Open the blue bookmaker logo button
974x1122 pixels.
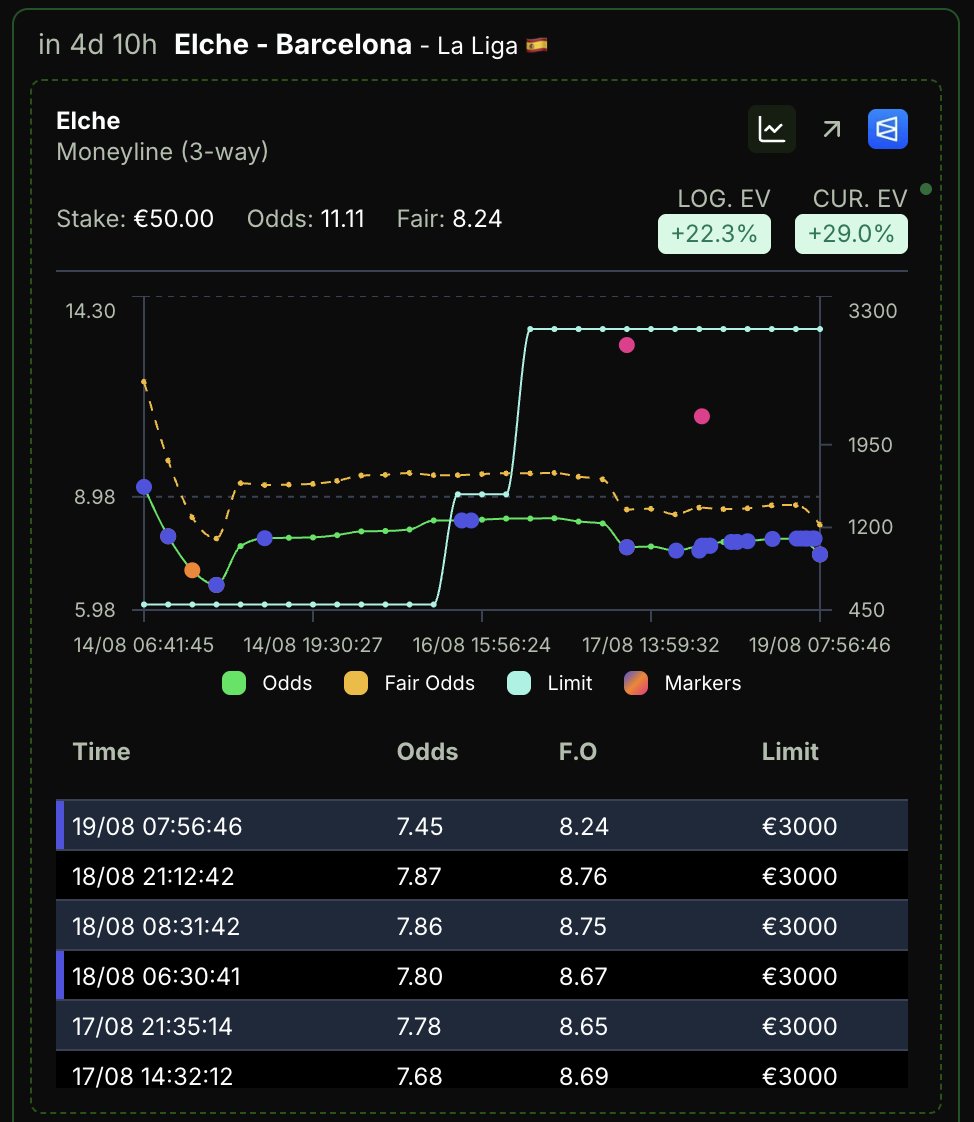pos(887,129)
